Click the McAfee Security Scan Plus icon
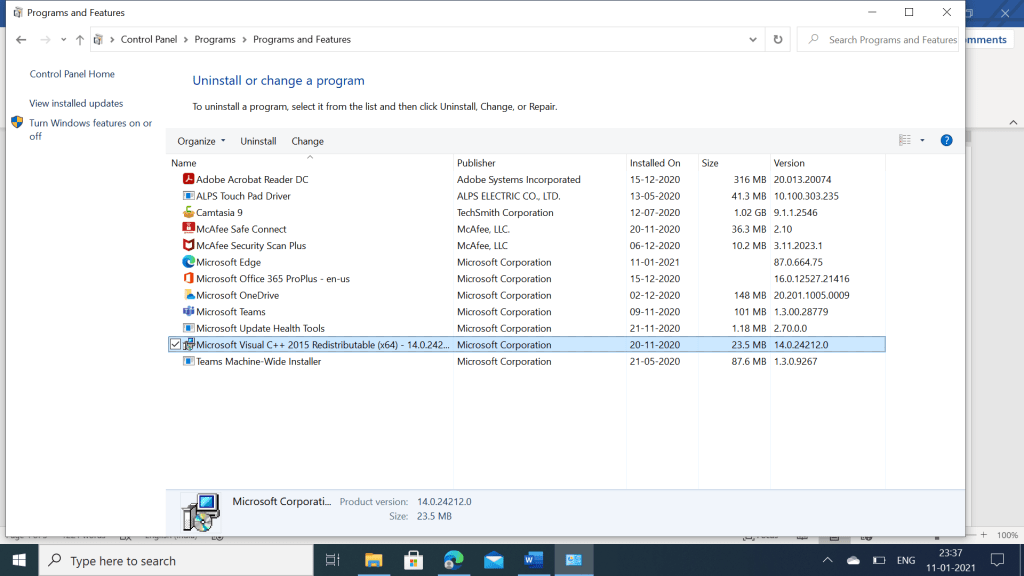This screenshot has width=1024, height=576. tap(188, 245)
